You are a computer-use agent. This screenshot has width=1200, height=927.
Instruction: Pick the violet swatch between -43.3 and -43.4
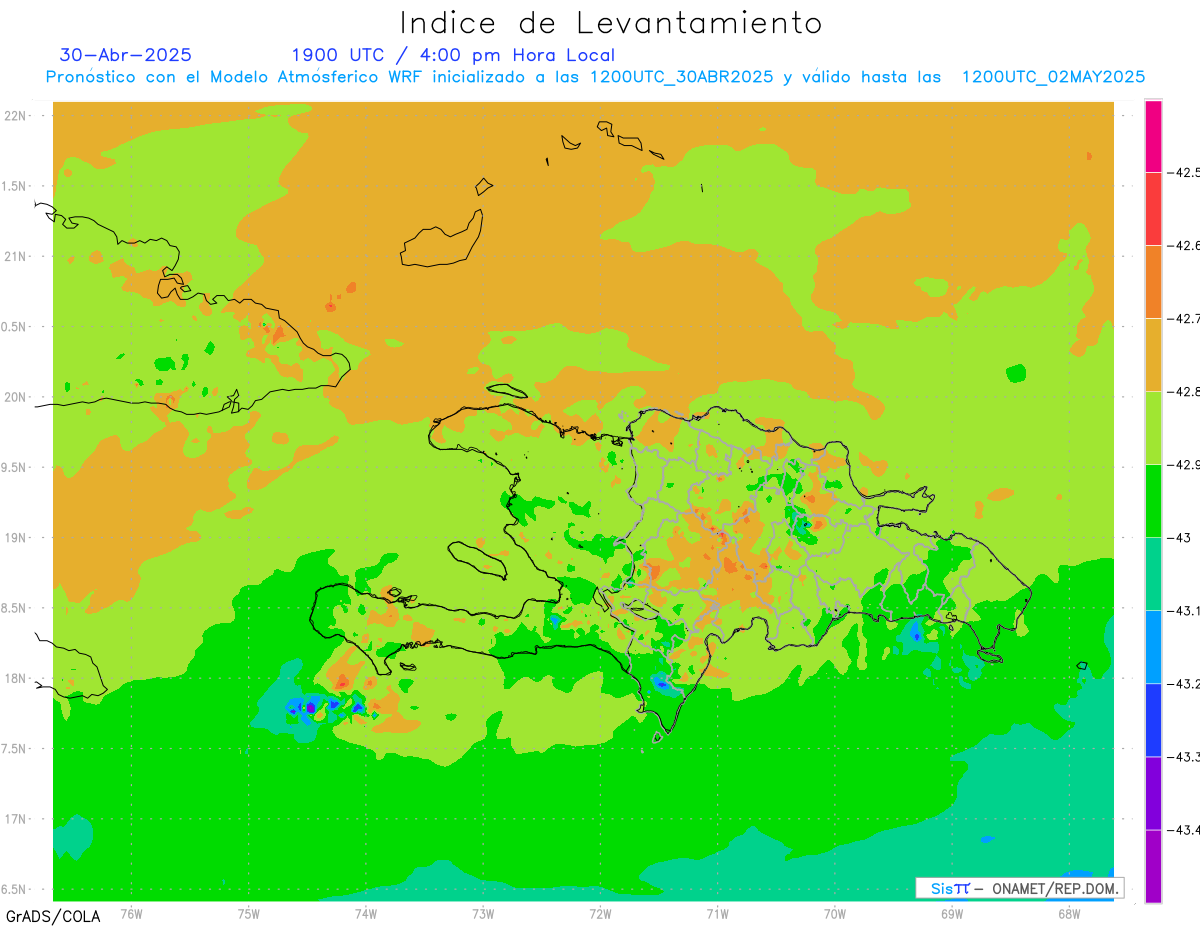pyautogui.click(x=1153, y=793)
